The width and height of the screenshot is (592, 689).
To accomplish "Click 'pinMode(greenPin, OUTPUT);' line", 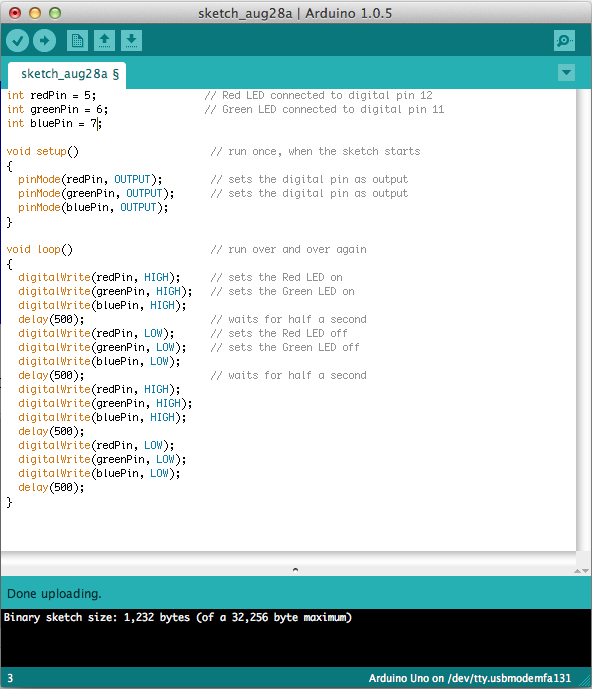I will tap(96, 193).
